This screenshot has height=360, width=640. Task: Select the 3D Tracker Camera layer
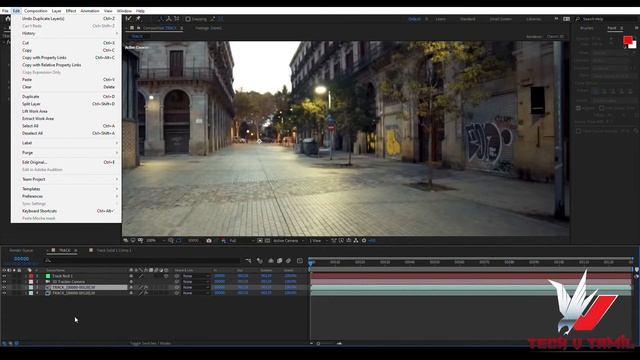pos(69,282)
